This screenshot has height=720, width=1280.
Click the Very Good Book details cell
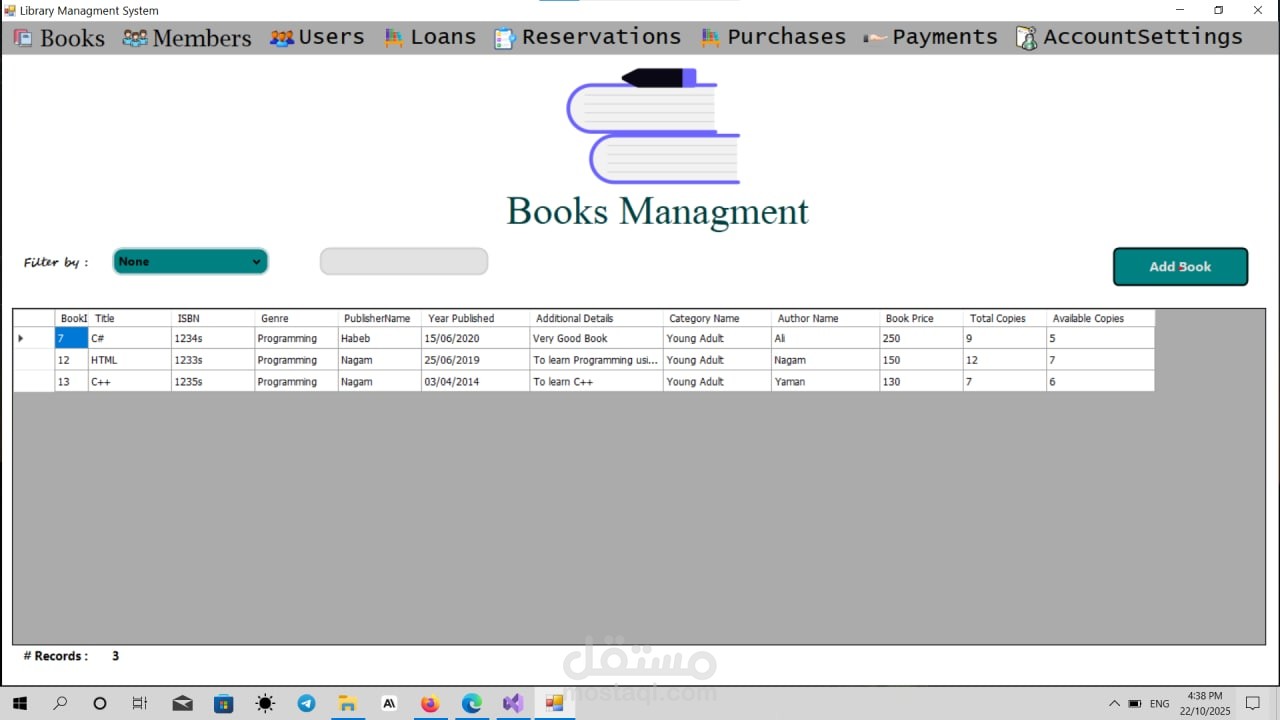pyautogui.click(x=596, y=338)
